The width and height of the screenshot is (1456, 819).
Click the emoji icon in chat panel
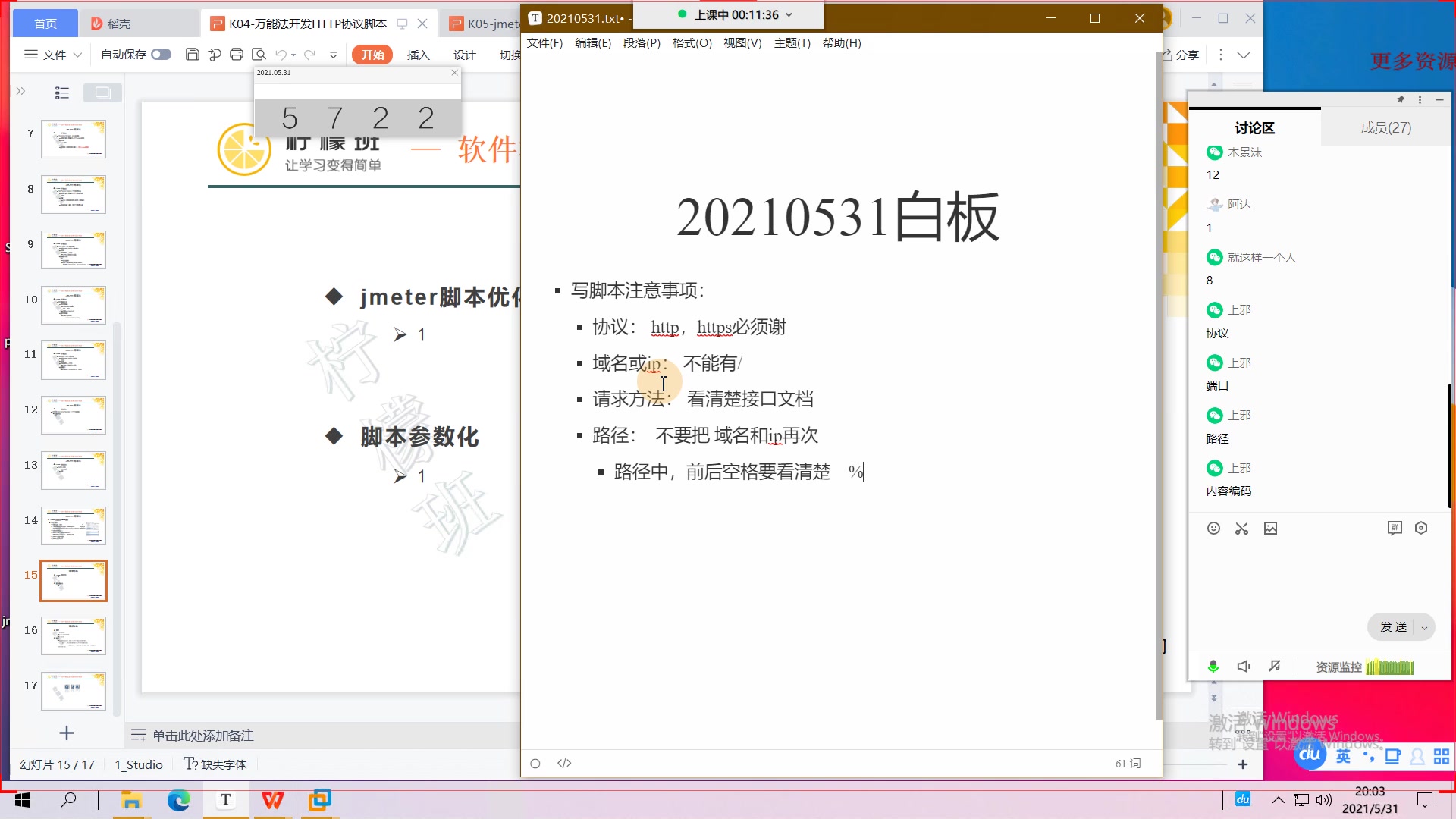1213,529
